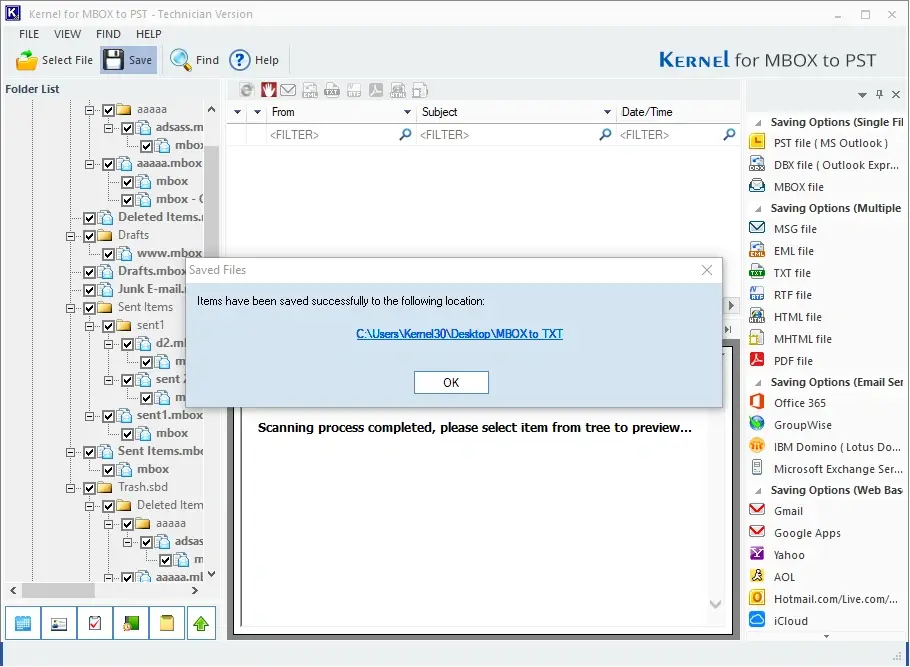Image resolution: width=910 pixels, height=667 pixels.
Task: Click the folder list vertical scrollbar thumb
Action: pyautogui.click(x=211, y=203)
